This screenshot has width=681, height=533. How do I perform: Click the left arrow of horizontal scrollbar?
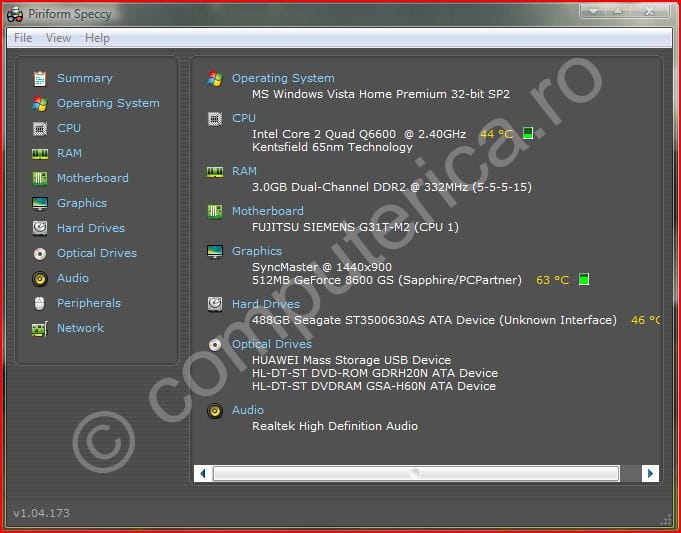(x=203, y=473)
